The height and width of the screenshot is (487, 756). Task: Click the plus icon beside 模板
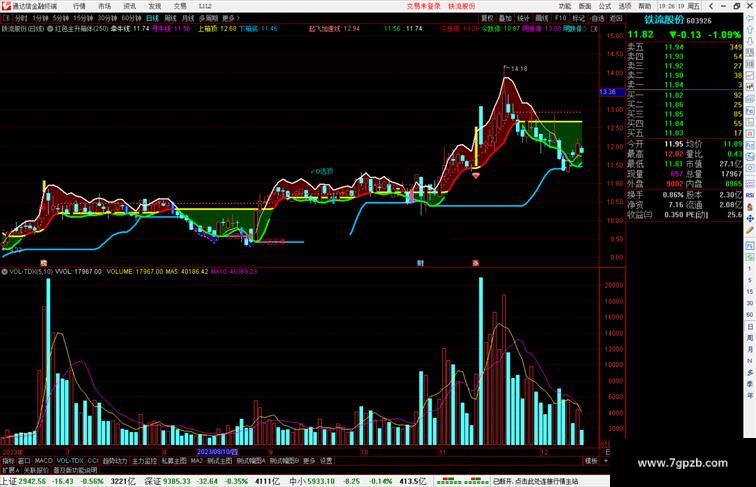[606, 461]
